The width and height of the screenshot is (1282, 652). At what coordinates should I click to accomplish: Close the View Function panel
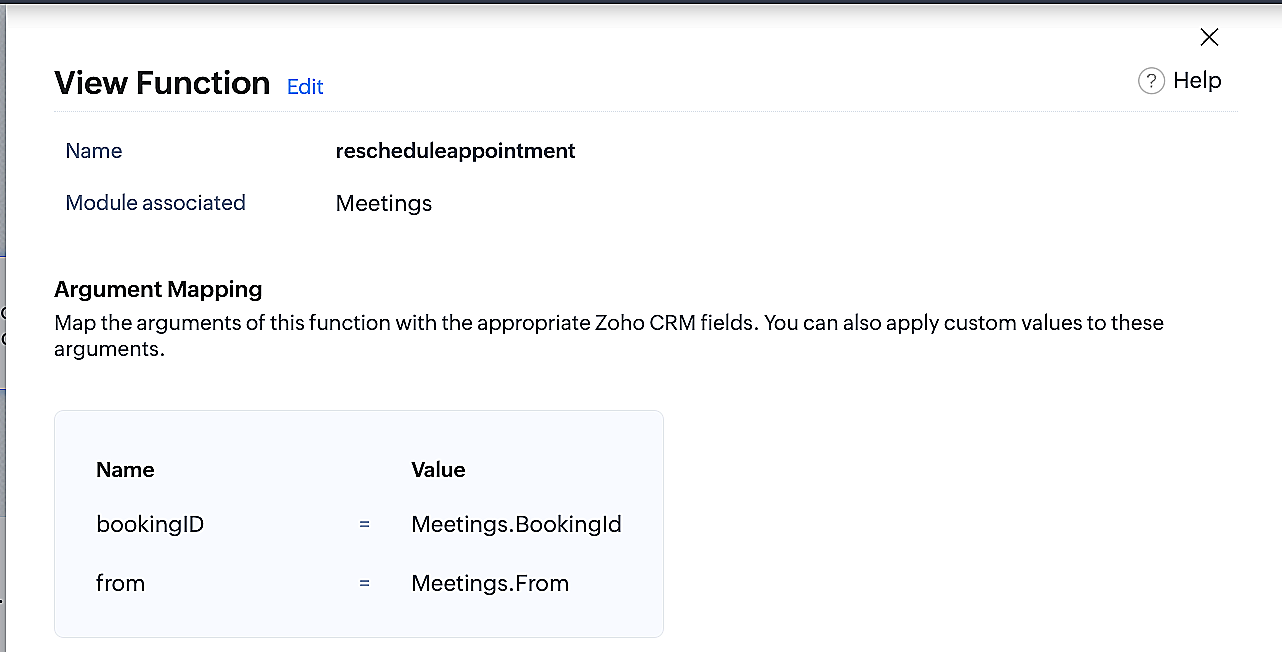(1209, 37)
